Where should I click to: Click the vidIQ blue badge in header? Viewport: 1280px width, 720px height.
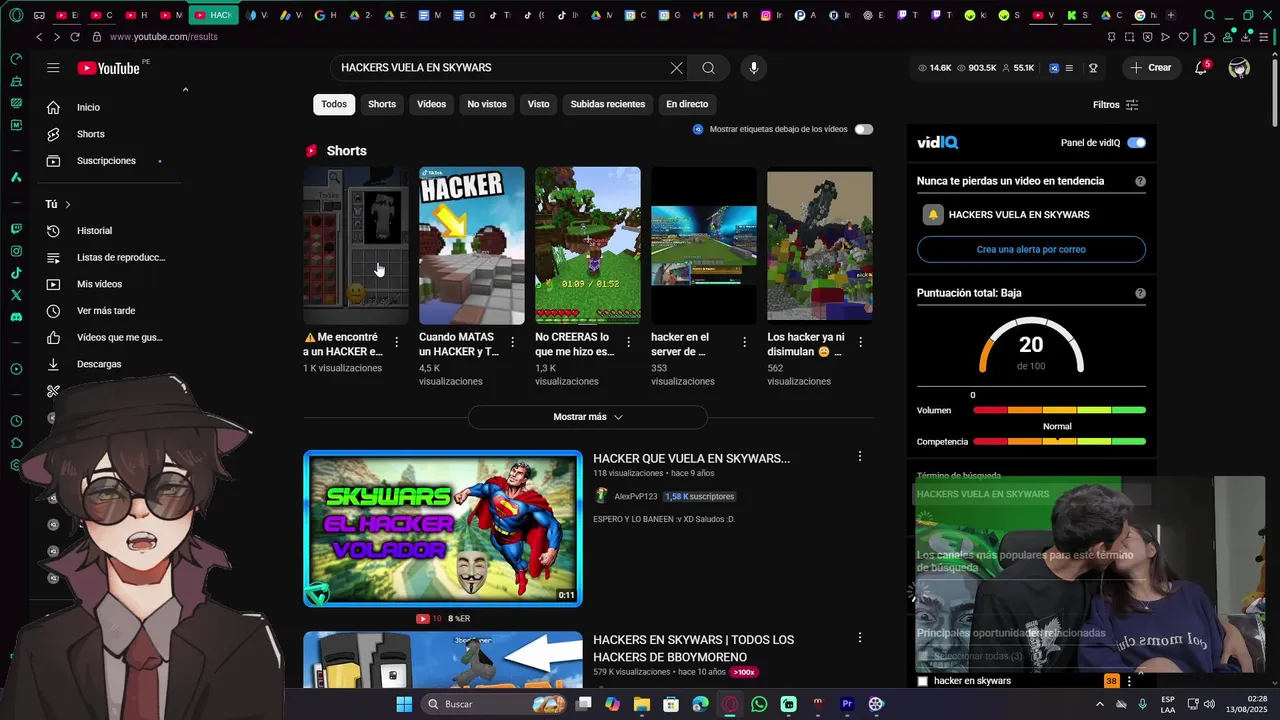1054,68
